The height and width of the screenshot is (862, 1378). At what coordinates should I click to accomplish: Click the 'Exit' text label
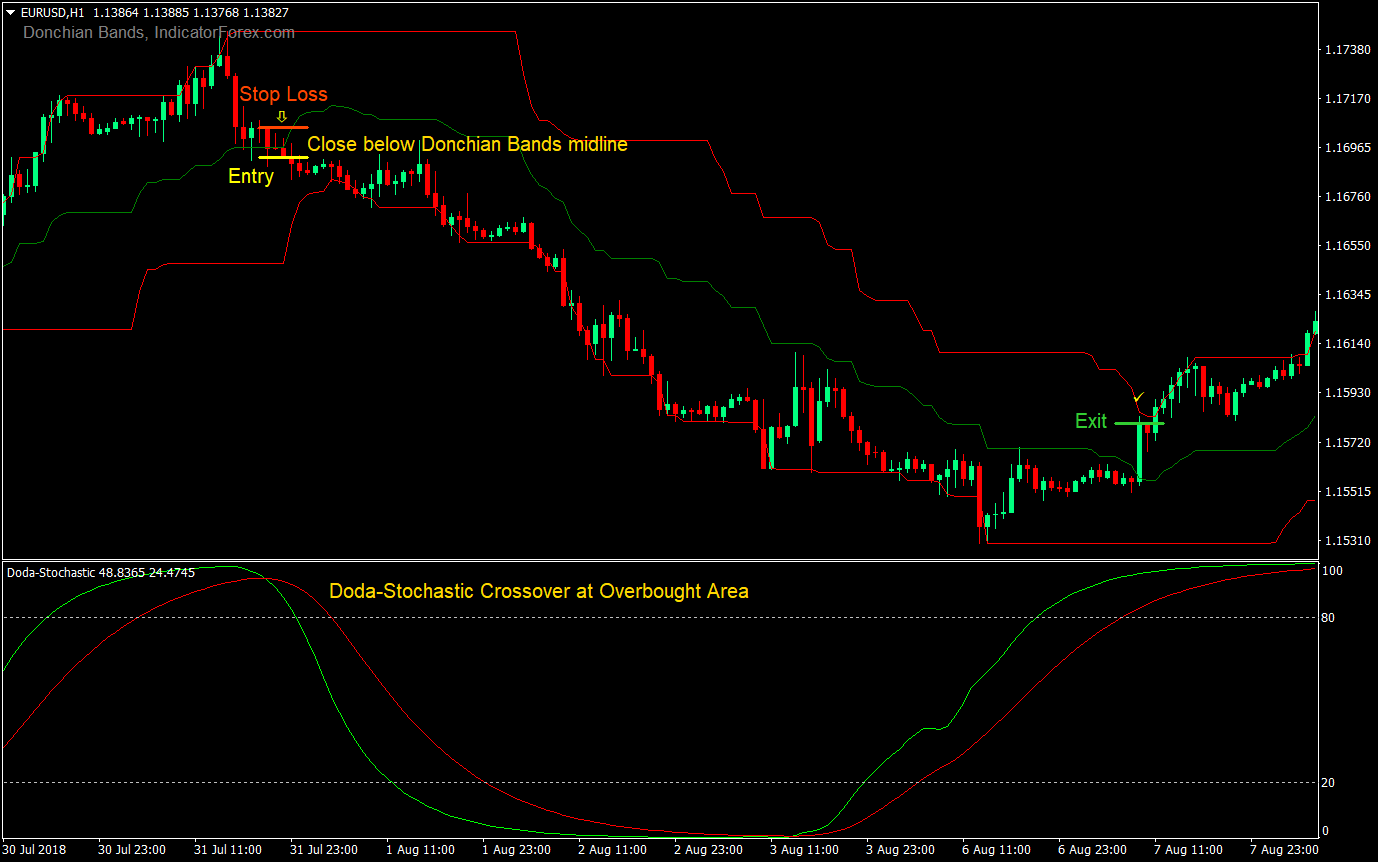1092,421
